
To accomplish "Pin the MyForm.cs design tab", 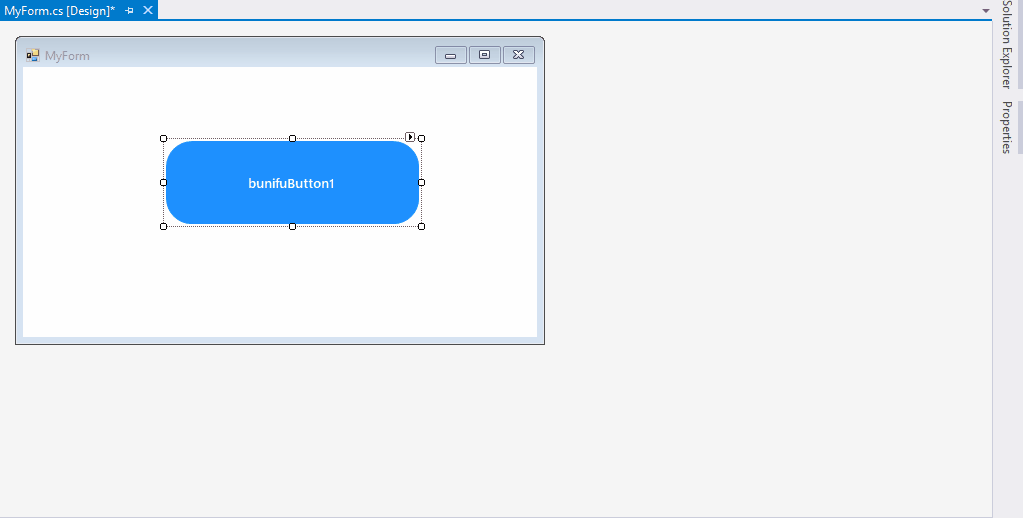I will tap(129, 10).
